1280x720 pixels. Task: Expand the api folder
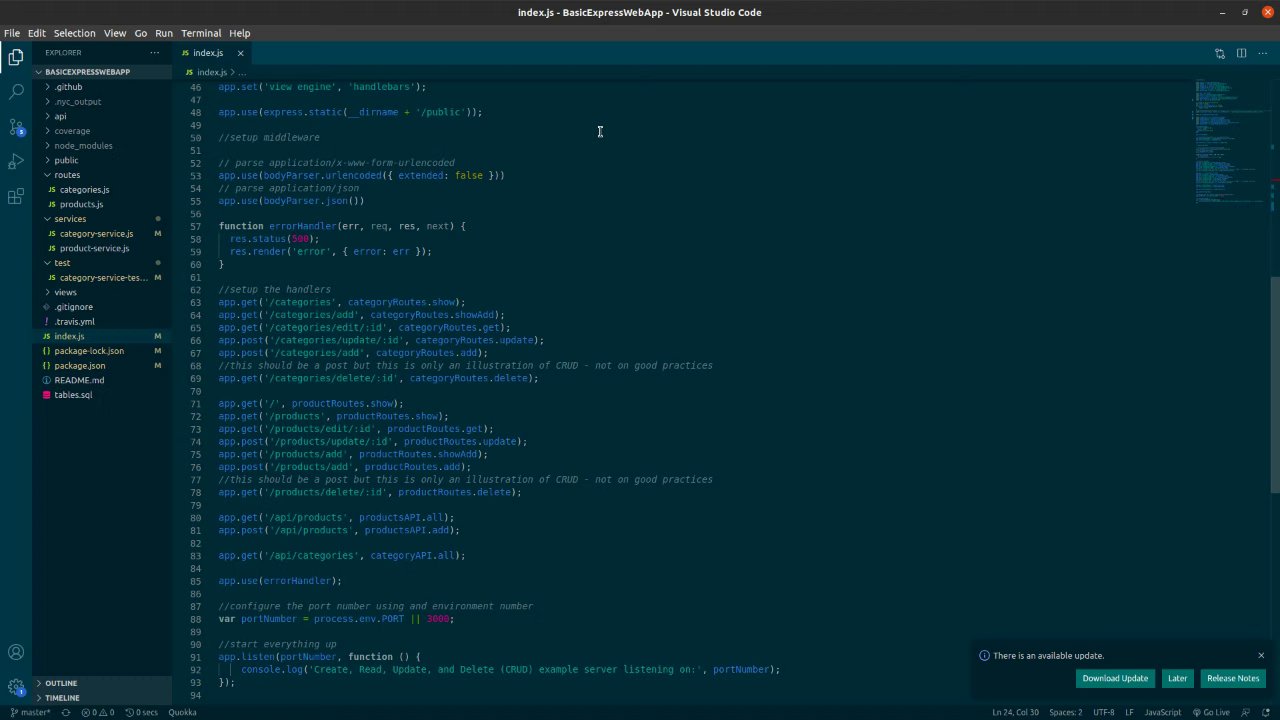point(60,116)
